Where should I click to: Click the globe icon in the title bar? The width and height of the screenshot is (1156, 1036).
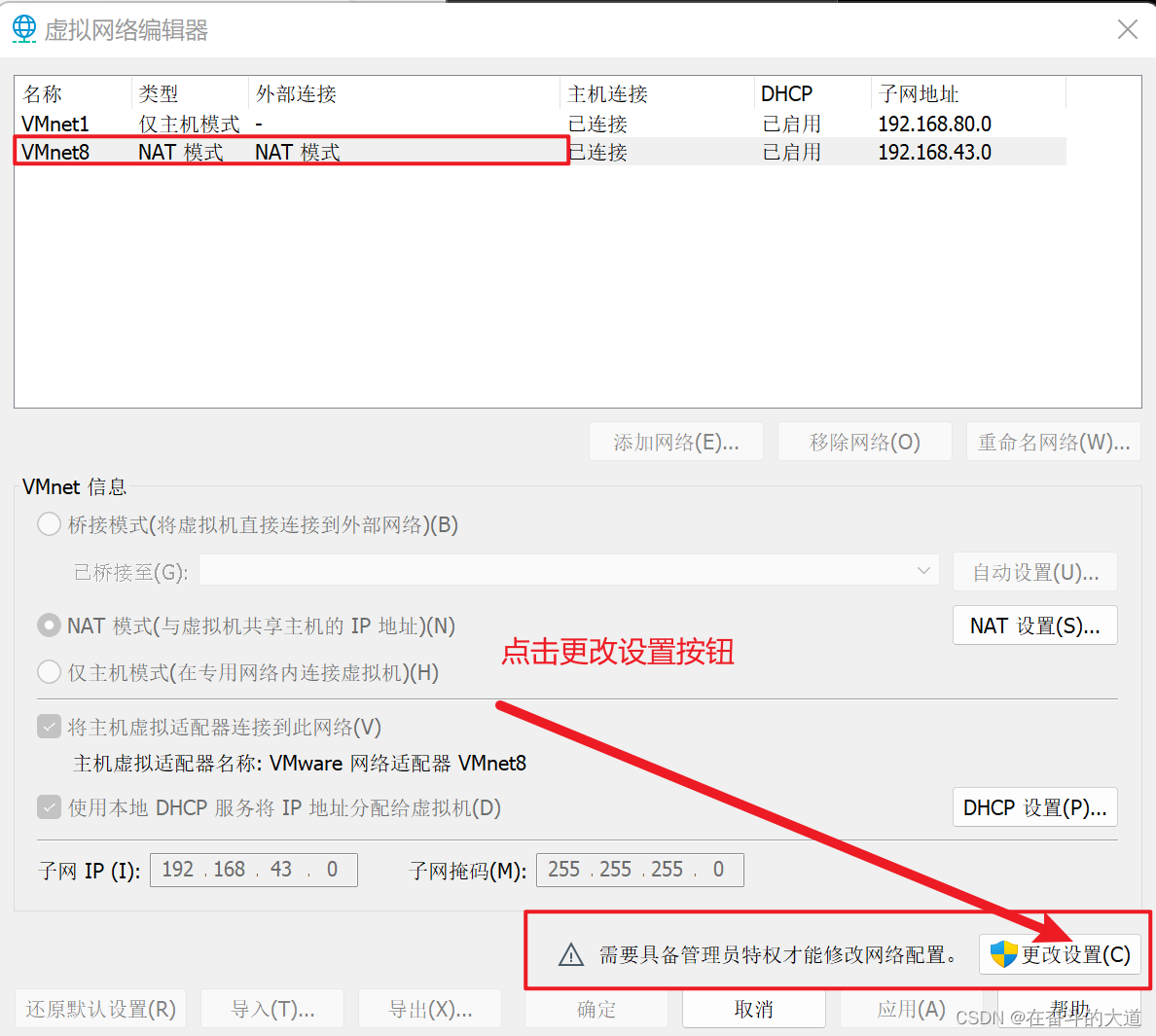pyautogui.click(x=24, y=29)
